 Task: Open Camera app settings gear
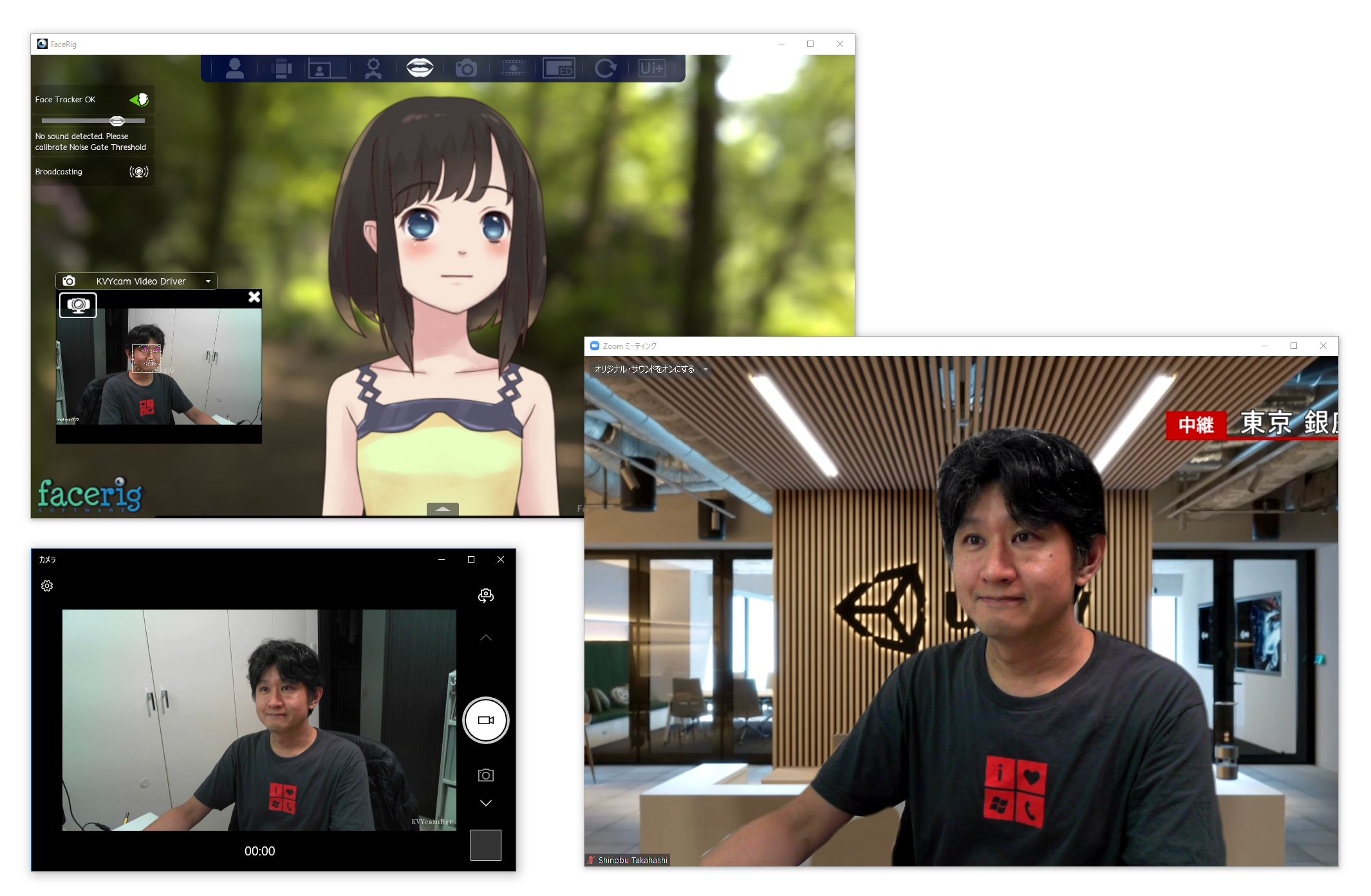[47, 586]
